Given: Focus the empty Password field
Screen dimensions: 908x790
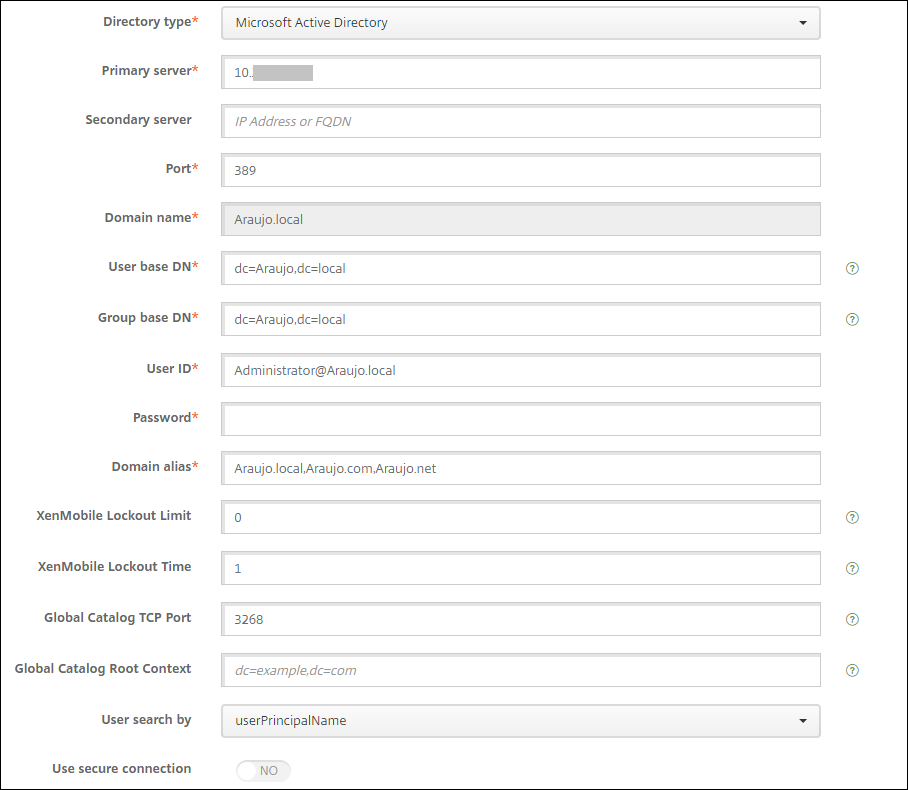Looking at the screenshot, I should coord(520,420).
